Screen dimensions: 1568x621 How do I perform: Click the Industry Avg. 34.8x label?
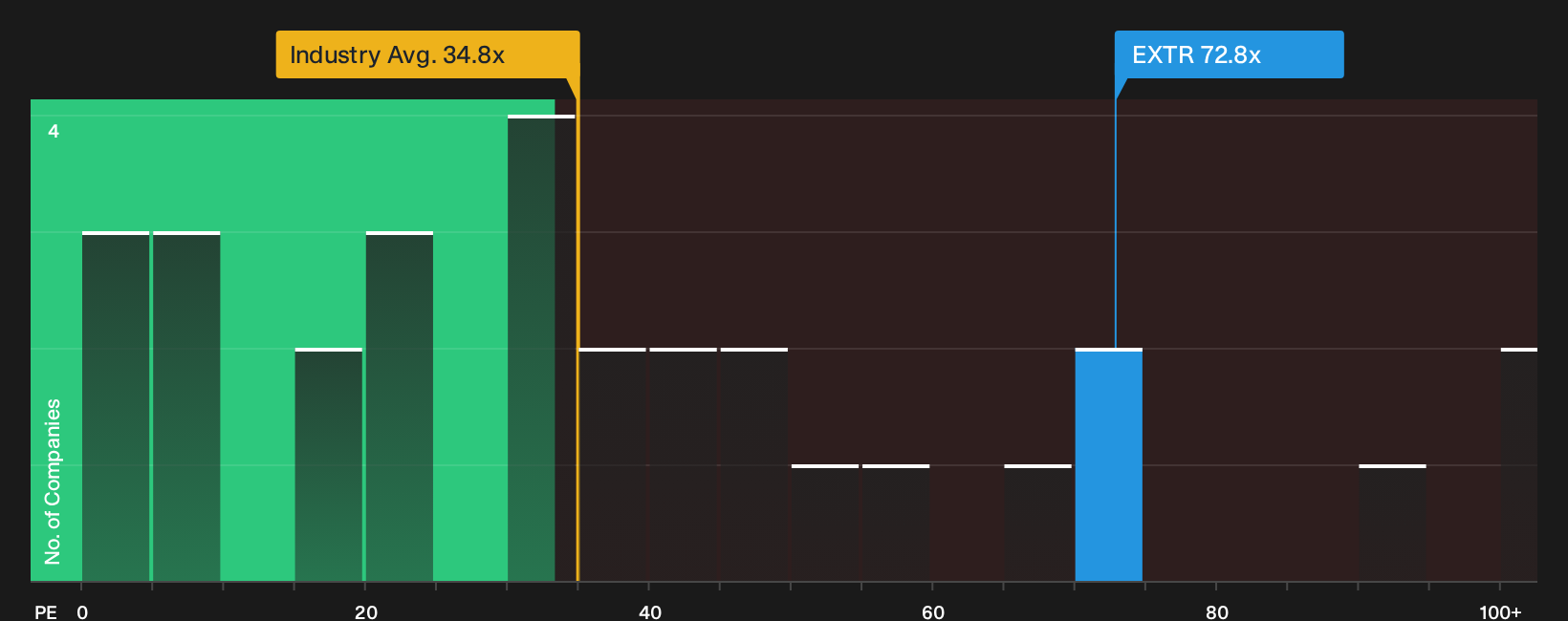coord(427,54)
